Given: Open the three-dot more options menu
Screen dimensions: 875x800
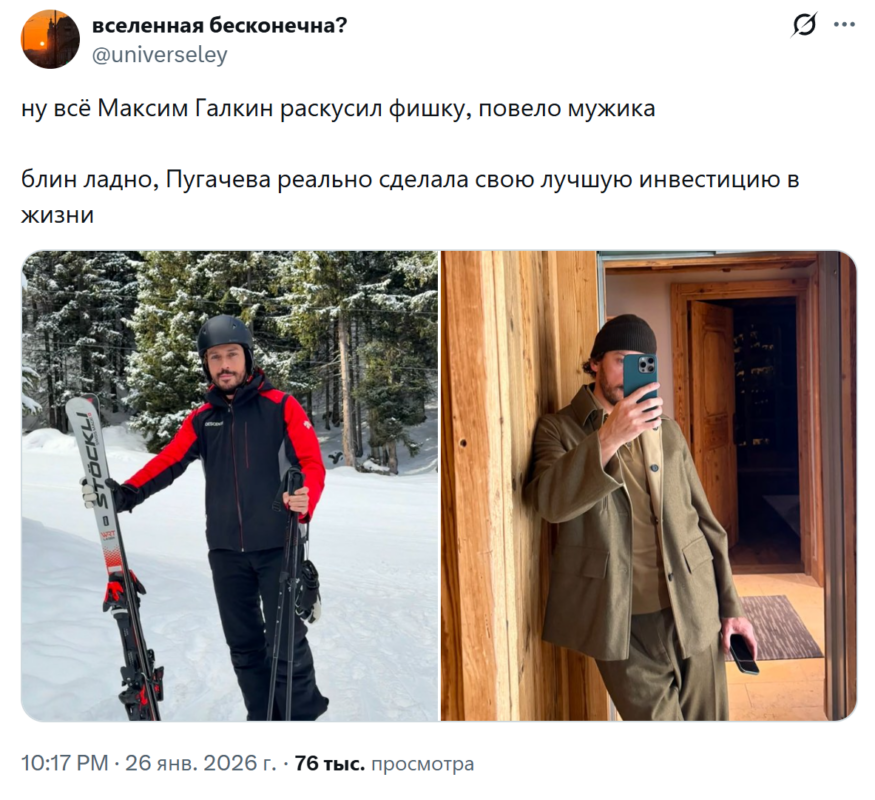Looking at the screenshot, I should pyautogui.click(x=844, y=25).
